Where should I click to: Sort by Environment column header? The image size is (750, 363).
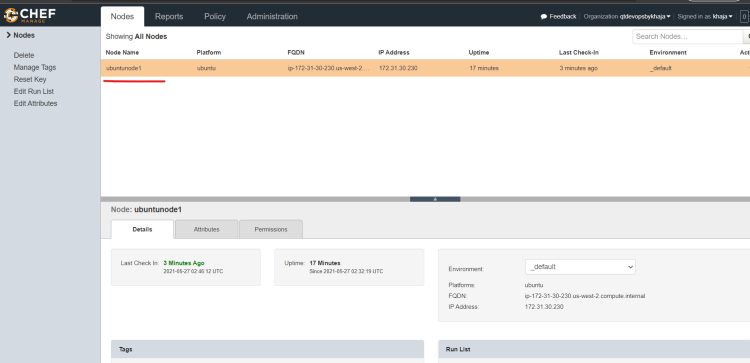[668, 53]
